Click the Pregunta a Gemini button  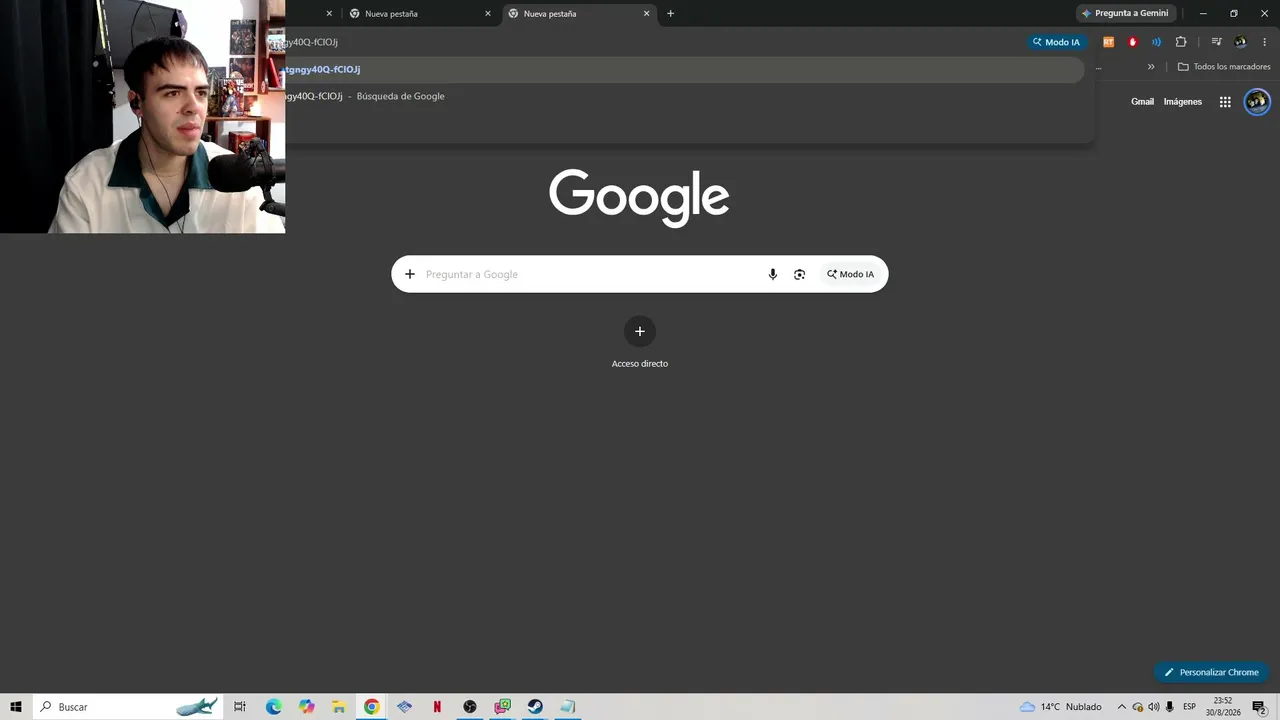(x=1125, y=13)
